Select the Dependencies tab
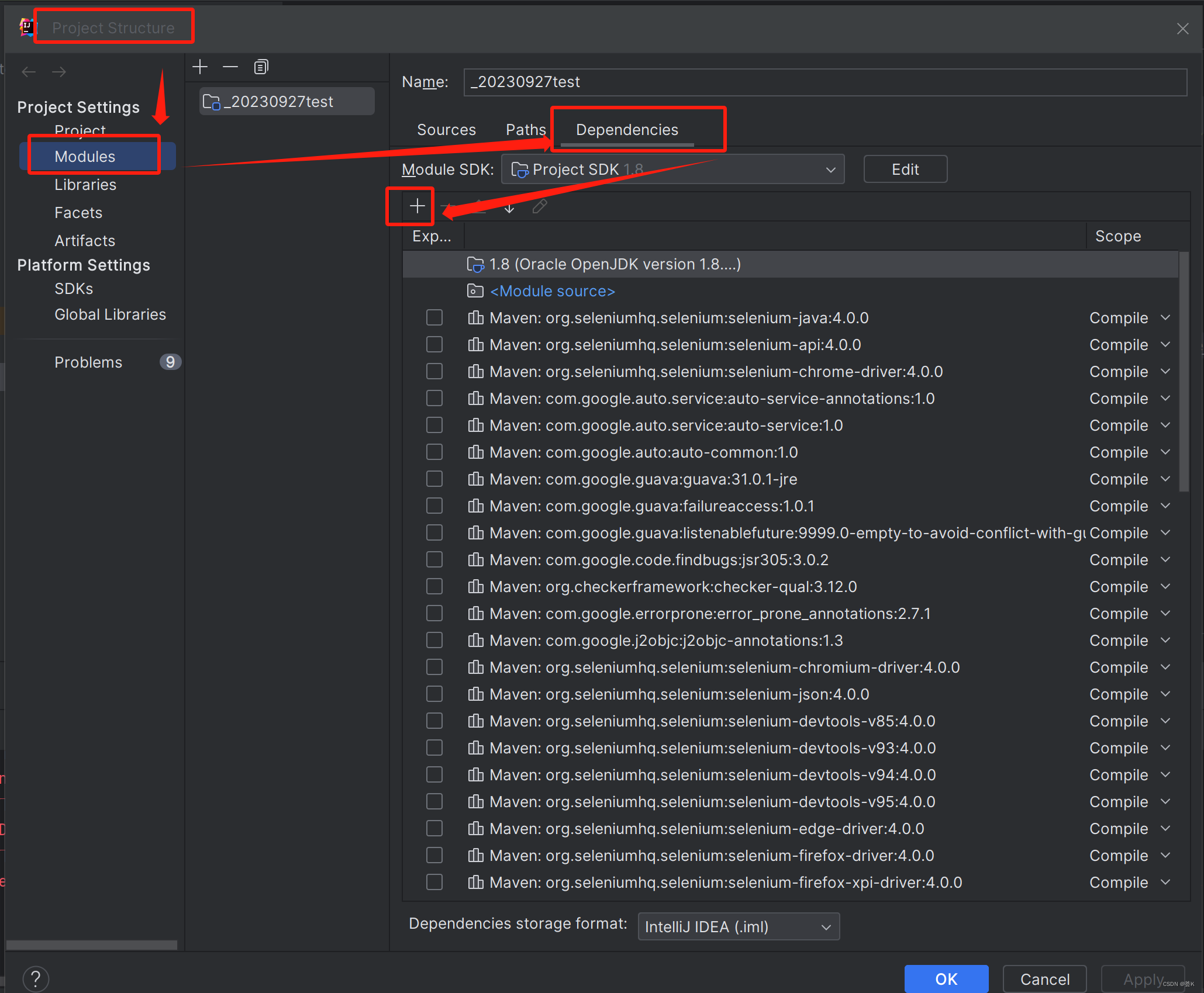1204x993 pixels. 627,130
